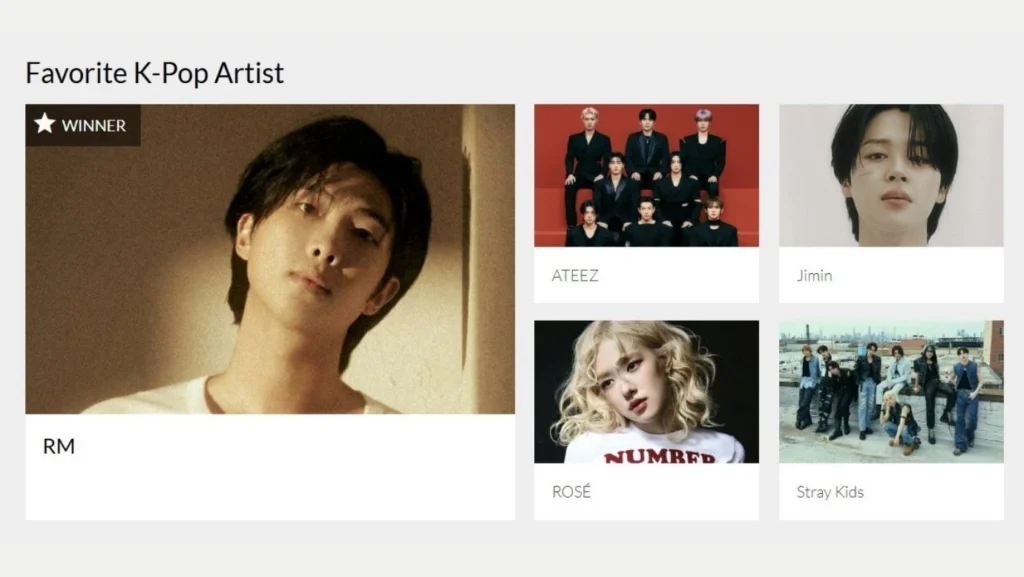Click the Jimin nominee name
Image resolution: width=1024 pixels, height=577 pixels.
[x=814, y=275]
